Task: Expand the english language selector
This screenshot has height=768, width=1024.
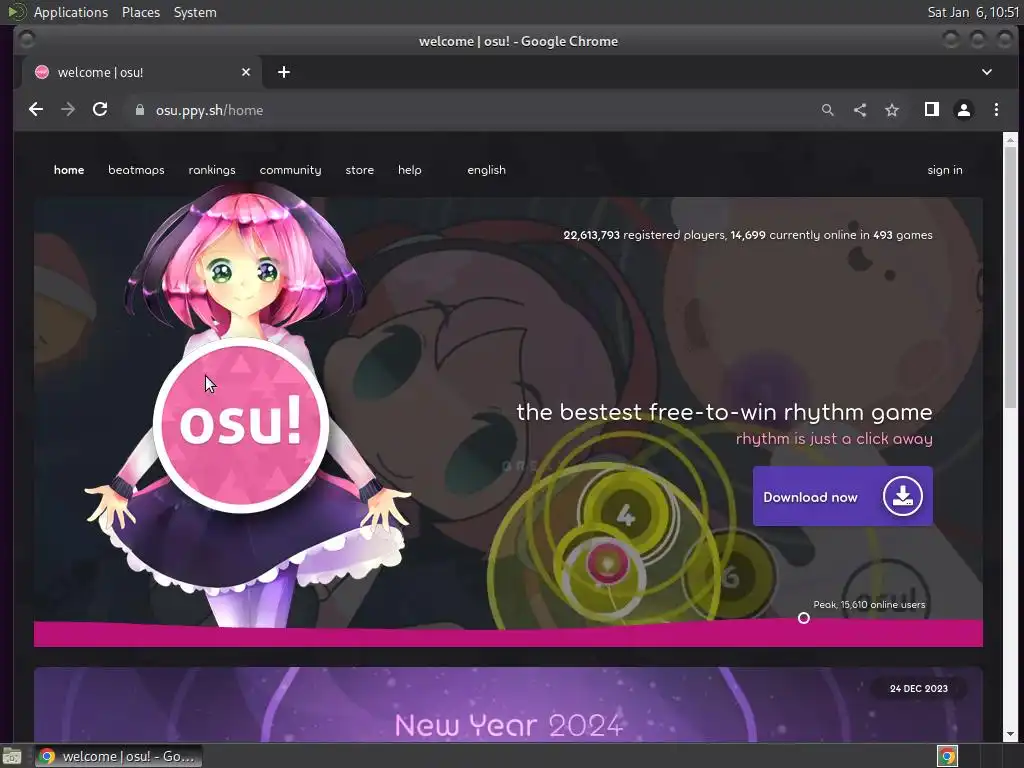Action: tap(486, 170)
